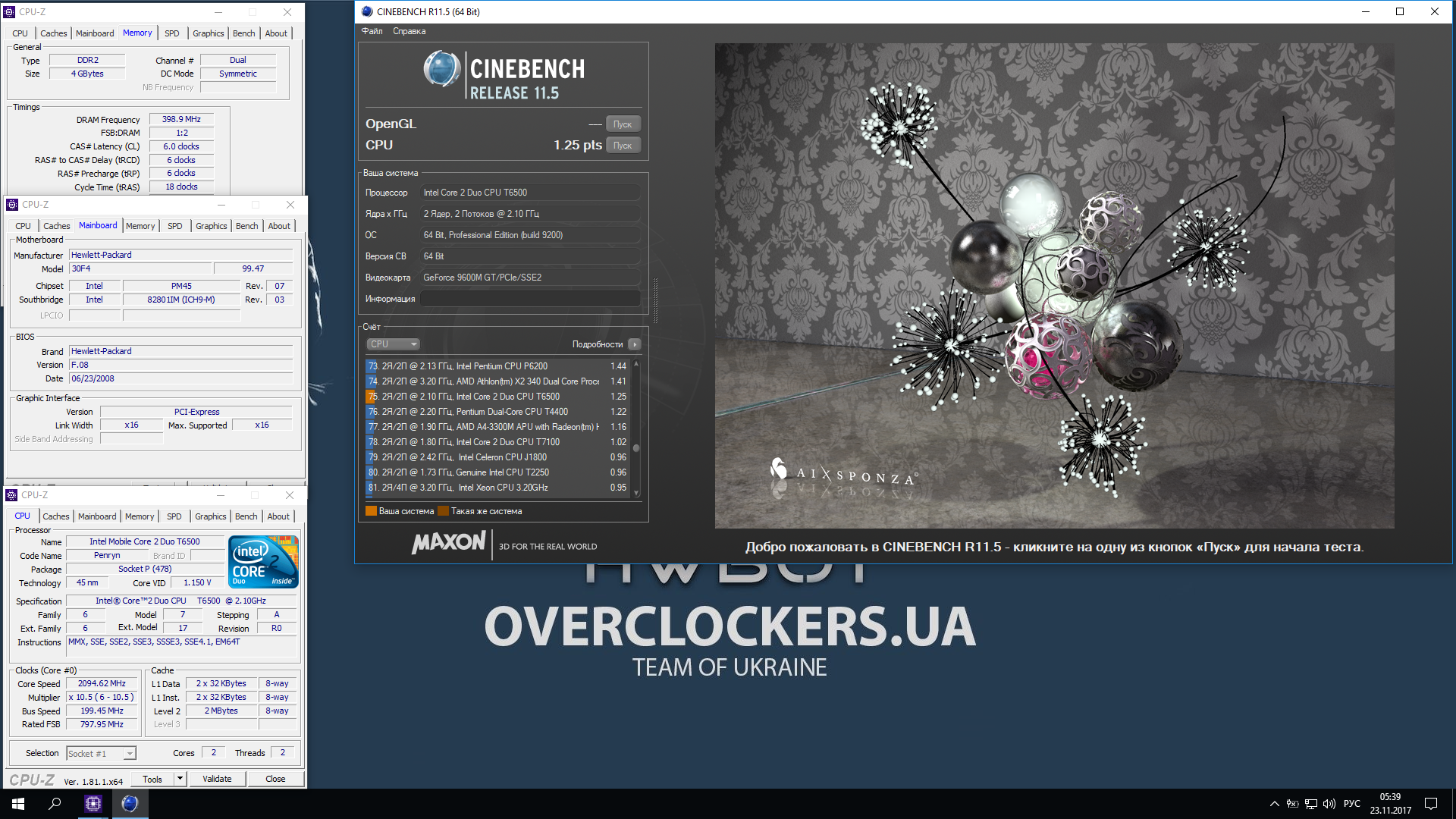Click Southbridge value 82801IM (ICH9-M)
Image resolution: width=1456 pixels, height=819 pixels.
(180, 300)
